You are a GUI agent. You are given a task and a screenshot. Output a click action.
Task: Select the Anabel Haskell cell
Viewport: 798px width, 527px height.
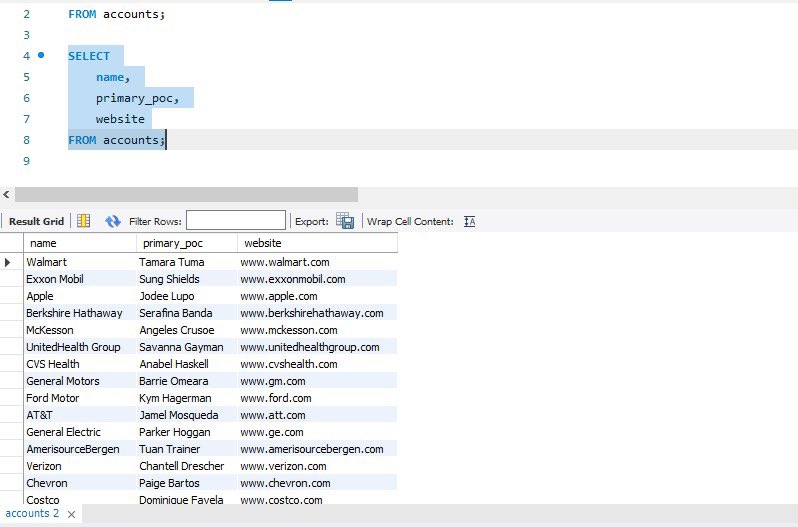pos(187,364)
